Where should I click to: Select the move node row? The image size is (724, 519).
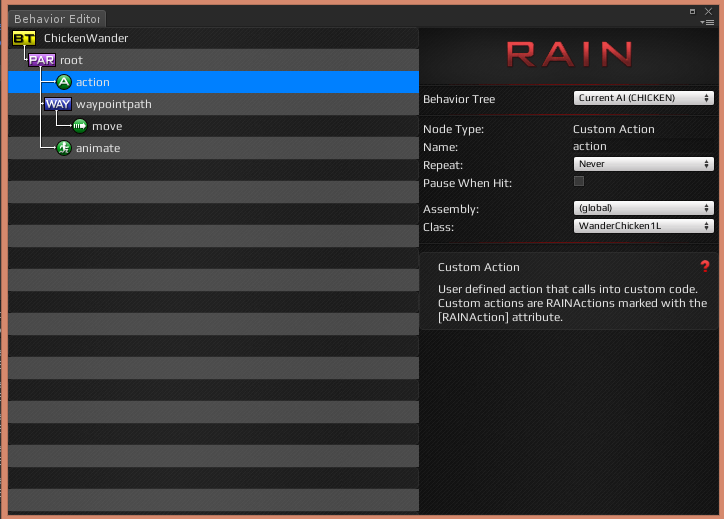[x=213, y=126]
